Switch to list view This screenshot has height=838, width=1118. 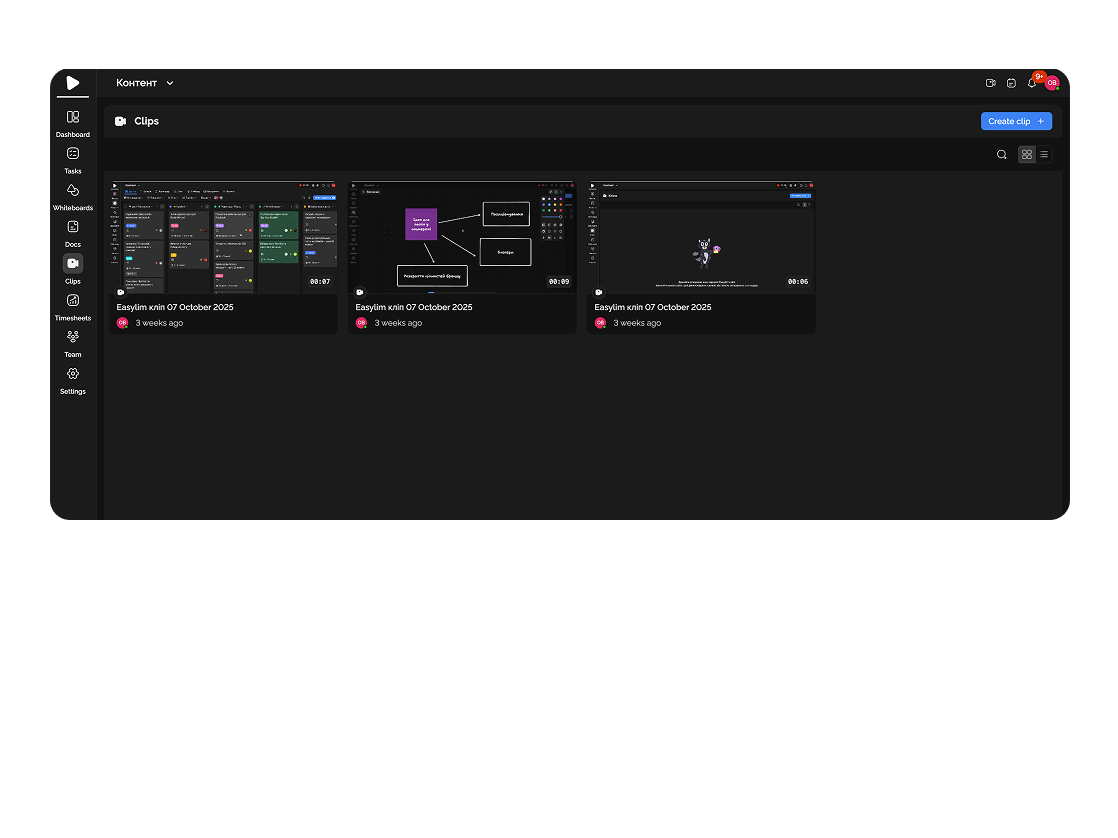point(1044,154)
